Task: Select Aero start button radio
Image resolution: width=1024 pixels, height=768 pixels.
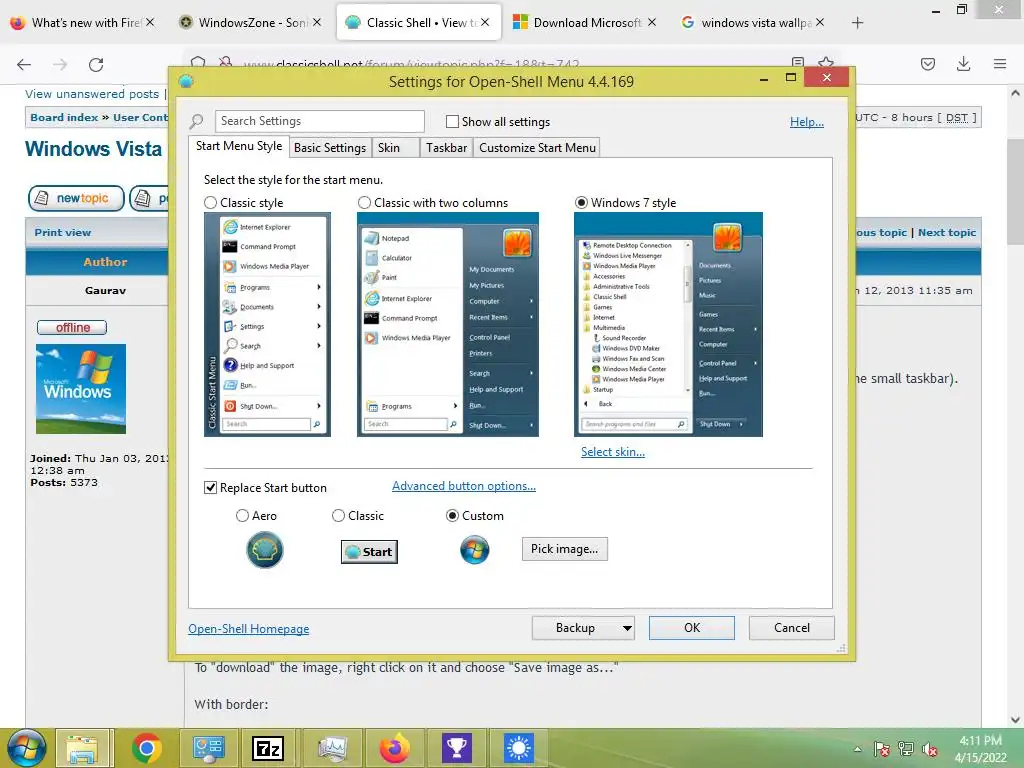Action: pyautogui.click(x=242, y=516)
